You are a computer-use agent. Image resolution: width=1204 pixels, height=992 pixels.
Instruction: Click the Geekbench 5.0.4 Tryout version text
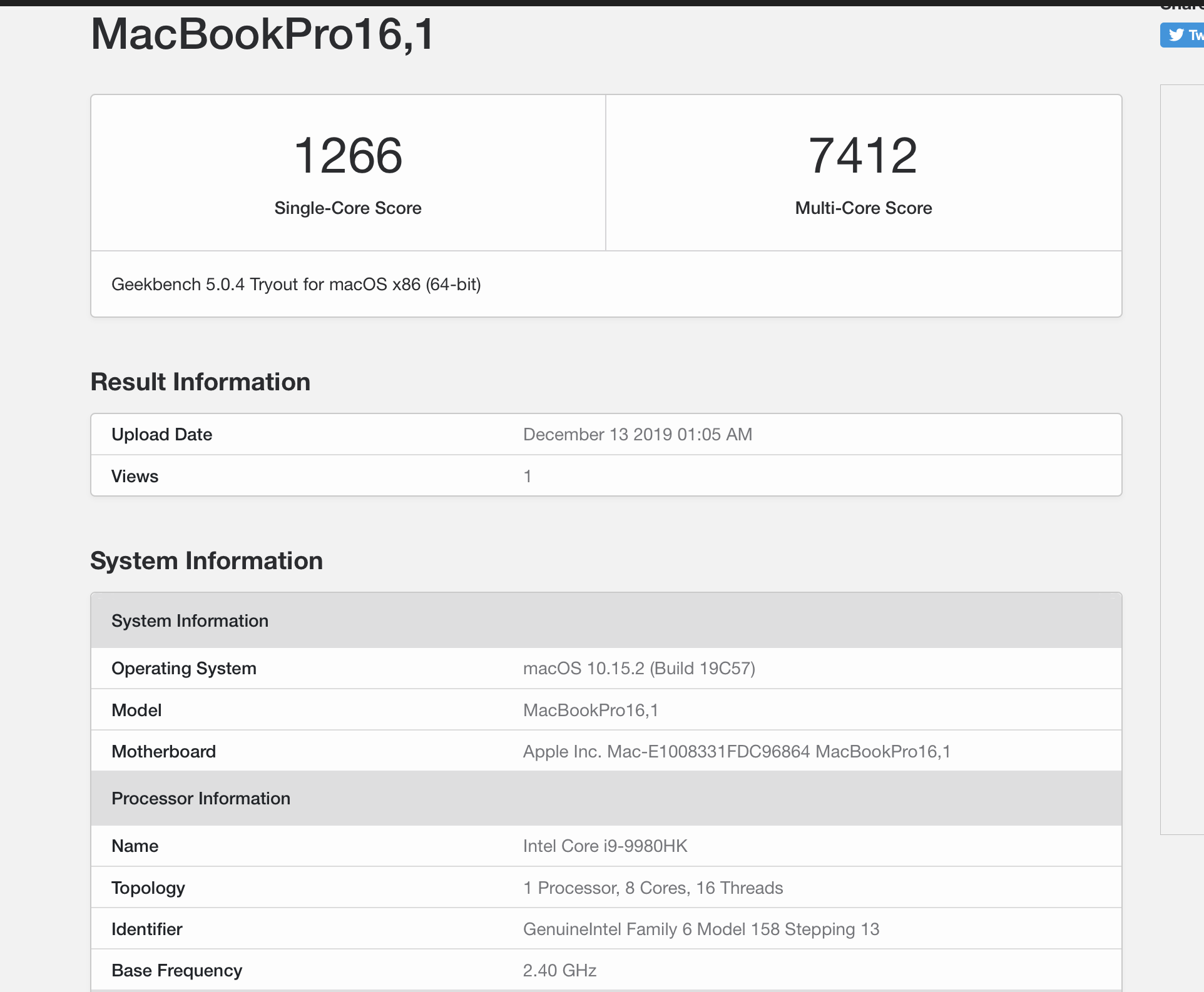tap(296, 285)
